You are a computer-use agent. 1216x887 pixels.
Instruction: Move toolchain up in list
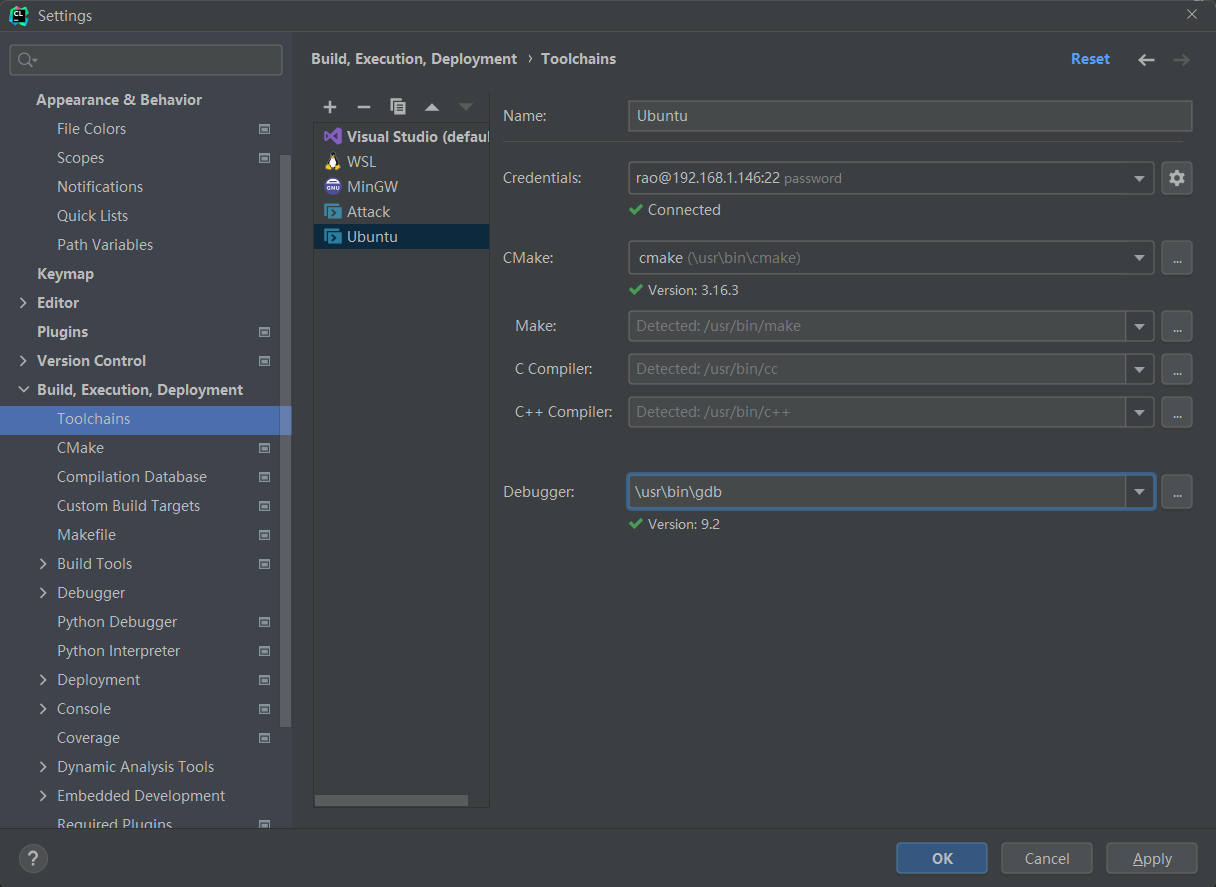click(x=432, y=107)
